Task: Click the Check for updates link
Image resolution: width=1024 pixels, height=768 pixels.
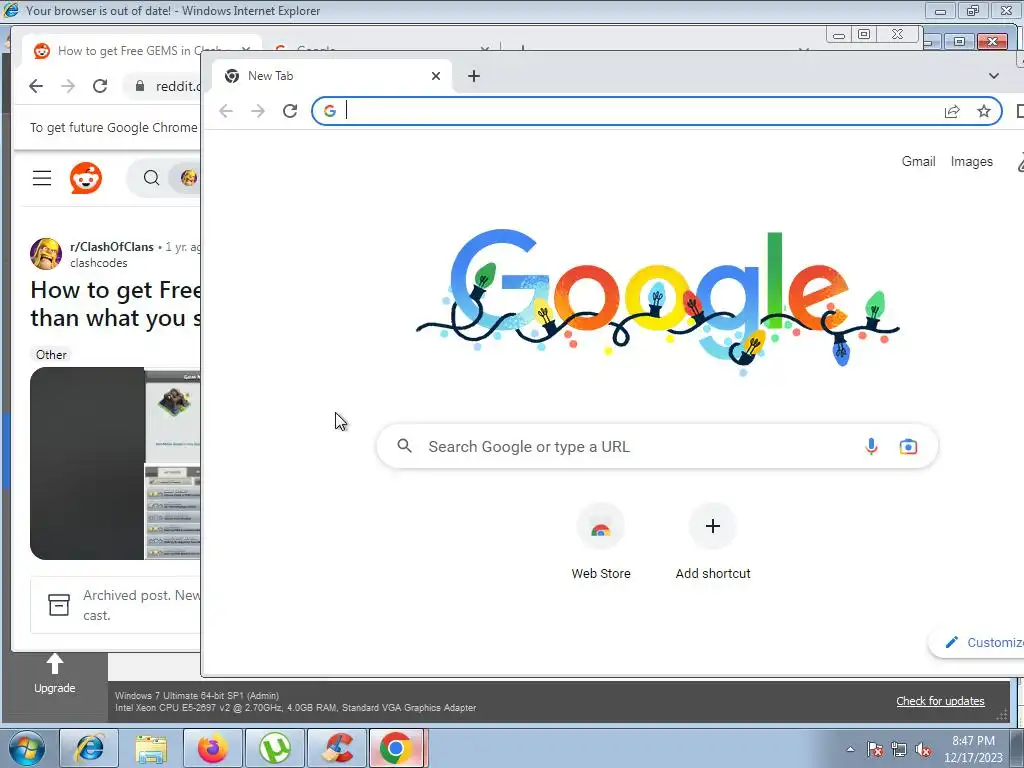Action: (940, 701)
